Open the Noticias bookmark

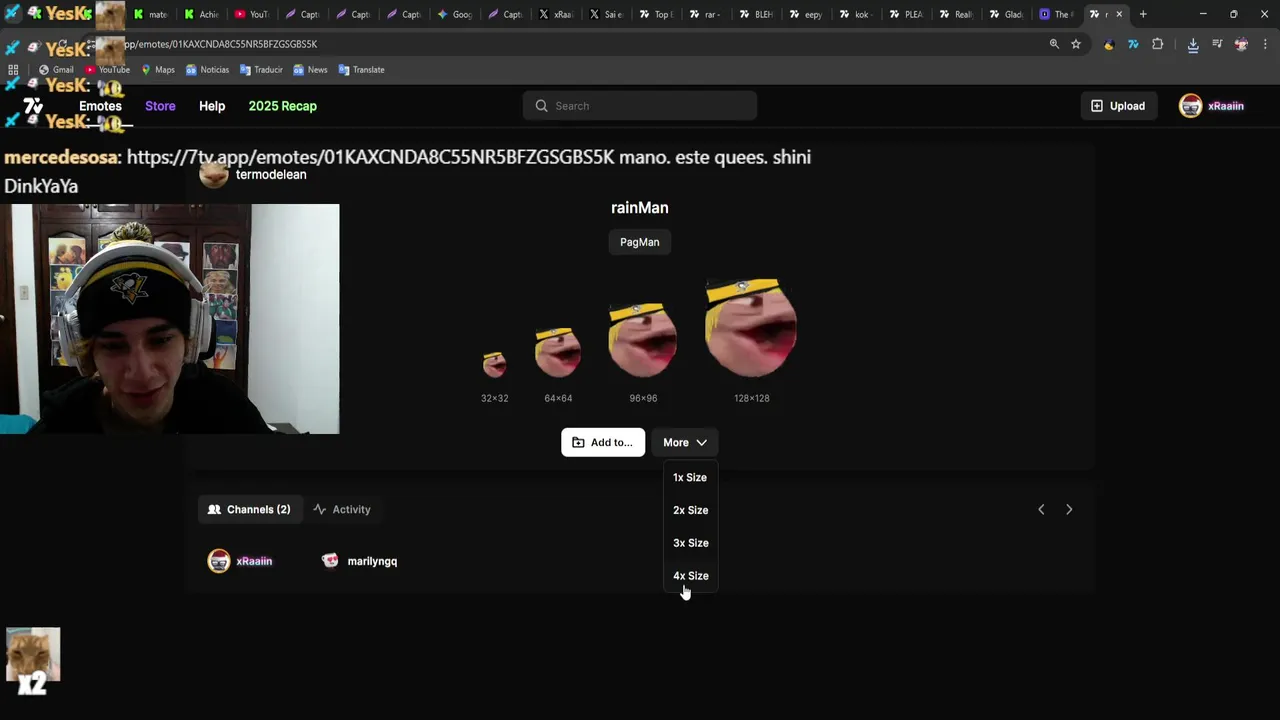207,70
